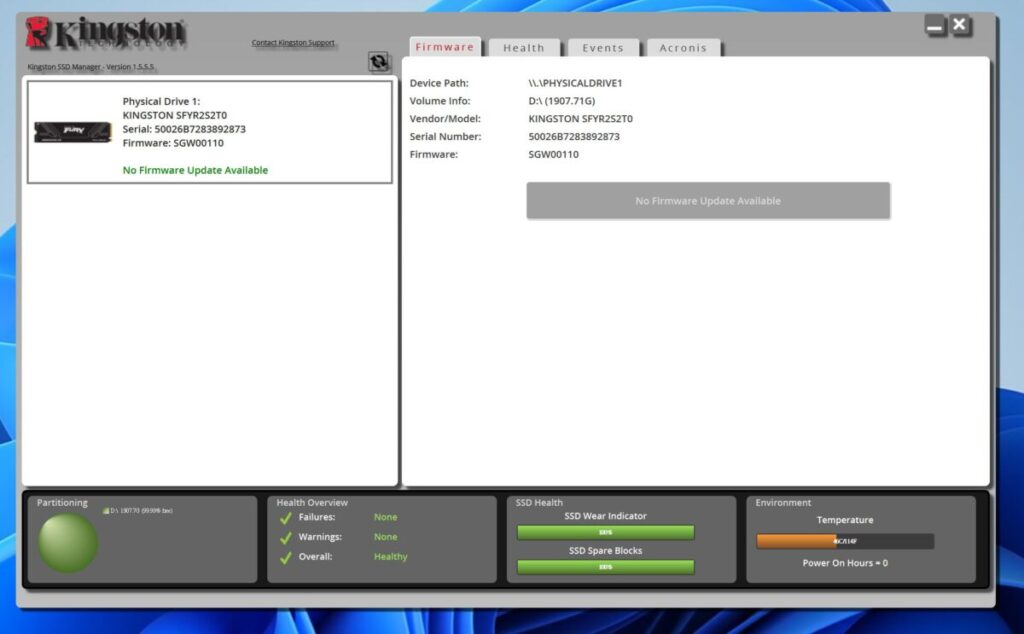Click the Serial line in drive list
This screenshot has width=1024, height=634.
pos(184,129)
